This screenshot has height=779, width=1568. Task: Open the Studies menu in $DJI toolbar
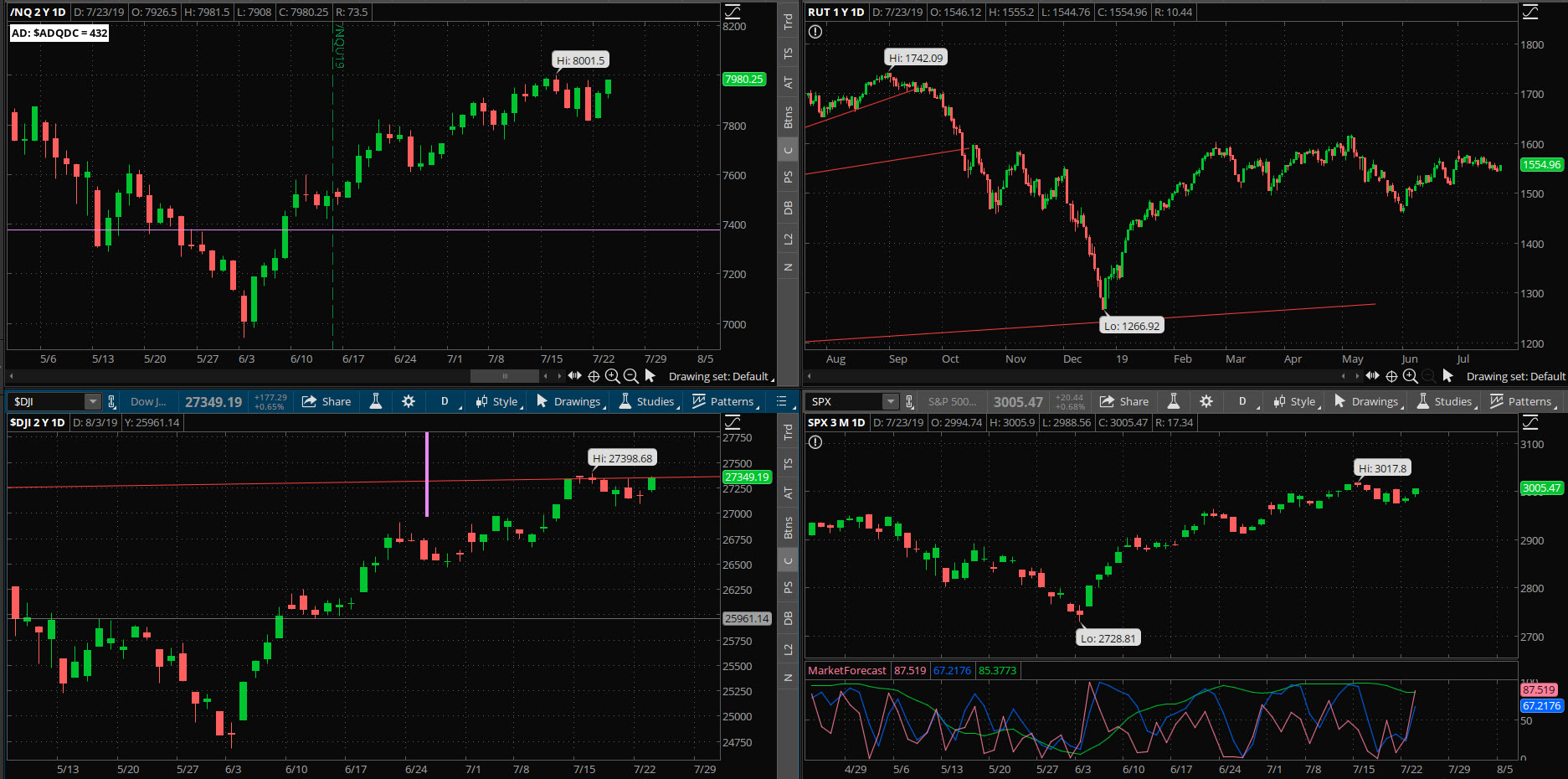pos(648,401)
